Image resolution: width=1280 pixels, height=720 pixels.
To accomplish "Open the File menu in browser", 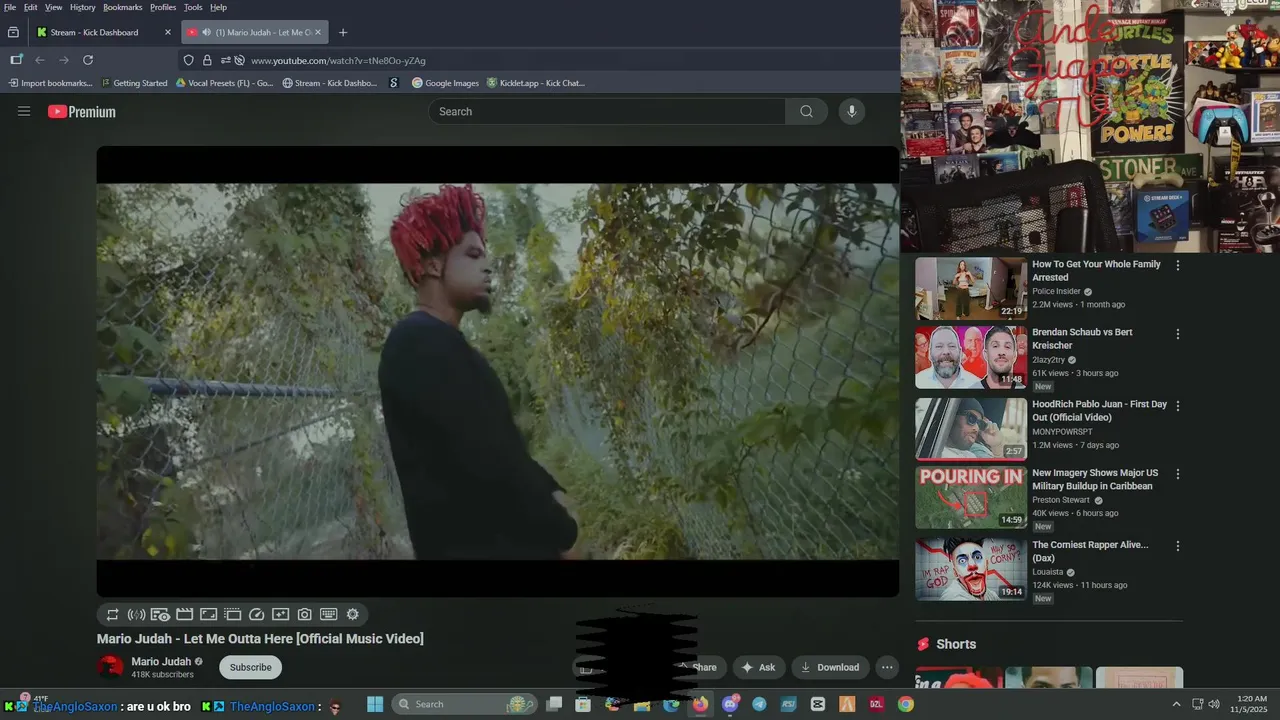I will coord(10,7).
